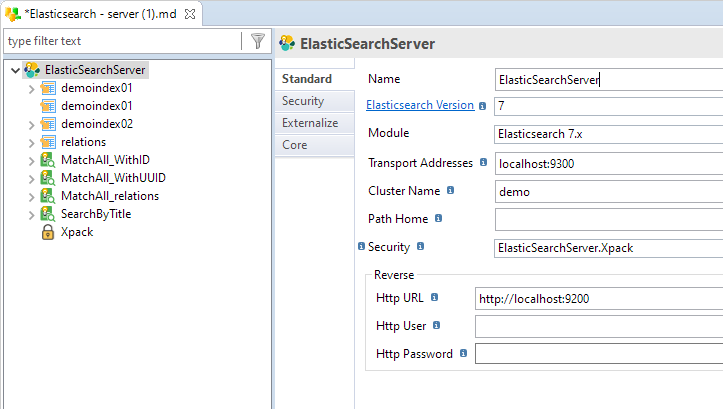Viewport: 723px width, 409px height.
Task: Click info icon next to Path Home
Action: tap(439, 218)
